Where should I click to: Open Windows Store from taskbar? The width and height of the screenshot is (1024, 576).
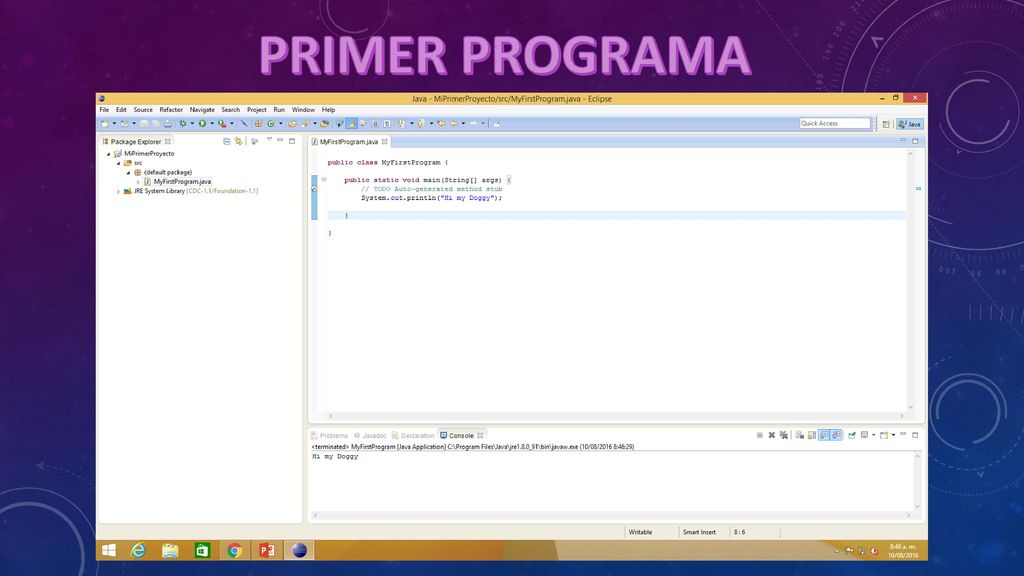[x=202, y=550]
